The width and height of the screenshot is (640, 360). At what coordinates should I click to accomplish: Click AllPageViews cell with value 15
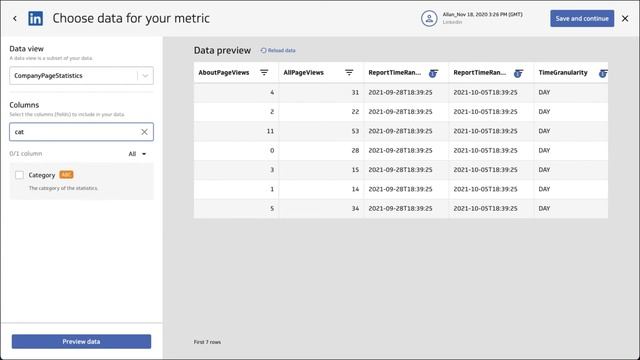[321, 170]
